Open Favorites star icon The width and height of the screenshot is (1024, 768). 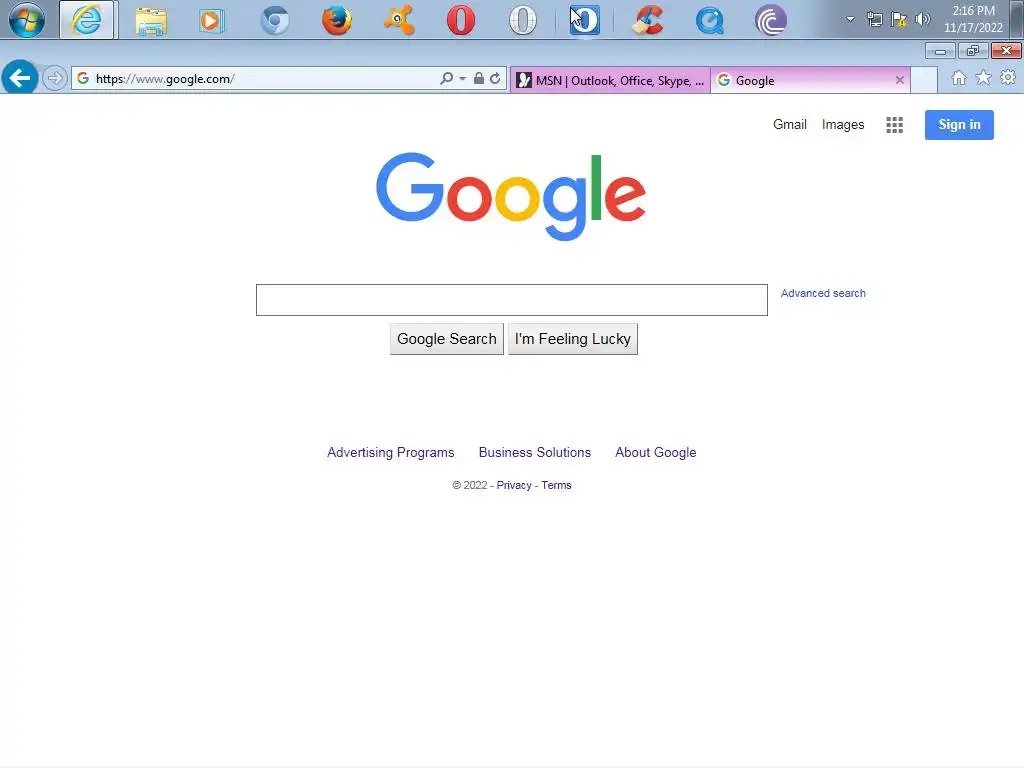coord(983,78)
